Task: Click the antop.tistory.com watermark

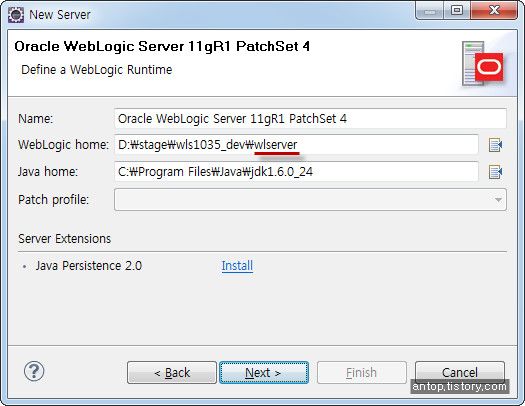Action: (x=460, y=387)
